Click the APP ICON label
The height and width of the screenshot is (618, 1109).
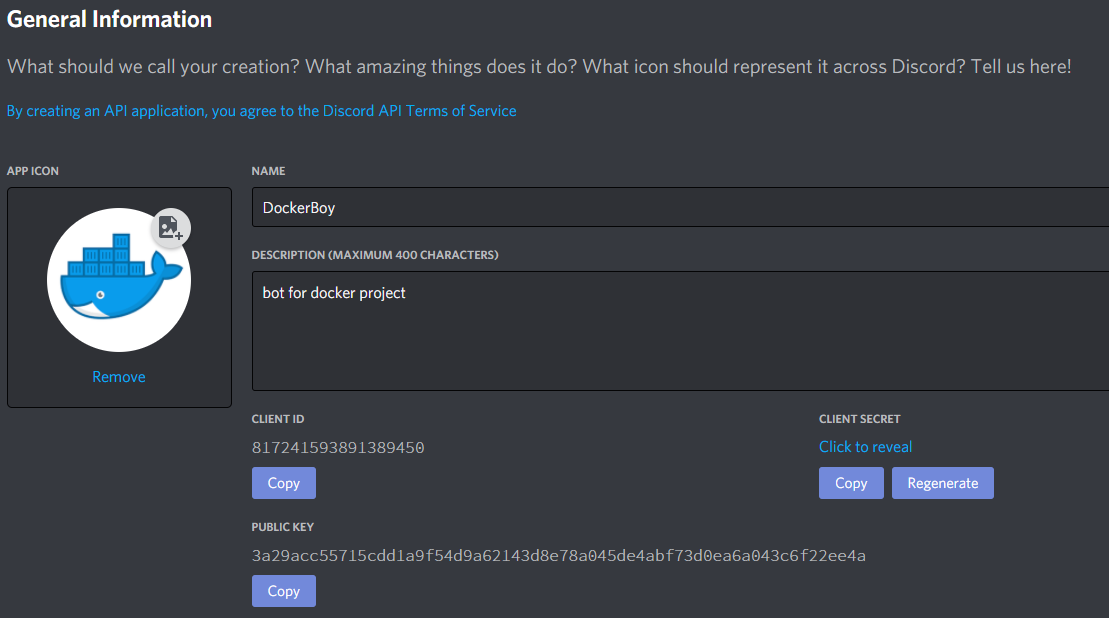33,171
